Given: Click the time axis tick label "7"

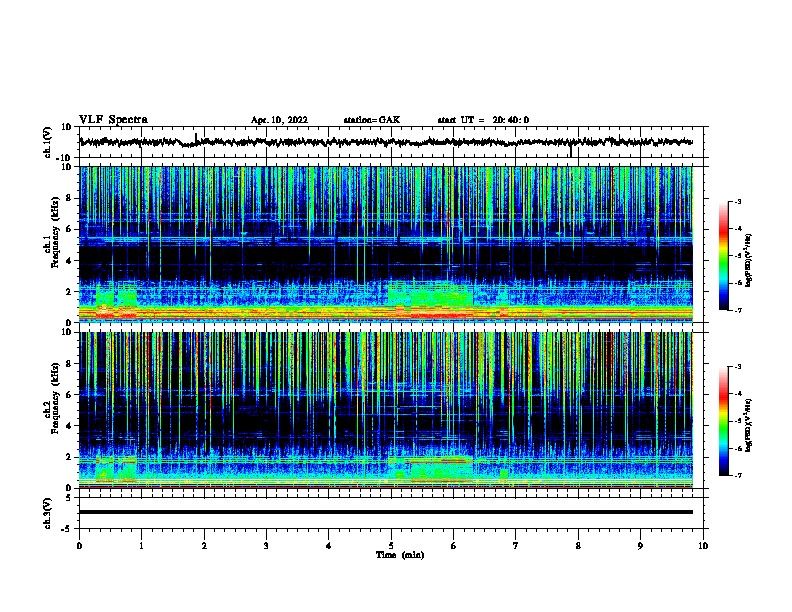Looking at the screenshot, I should point(516,546).
